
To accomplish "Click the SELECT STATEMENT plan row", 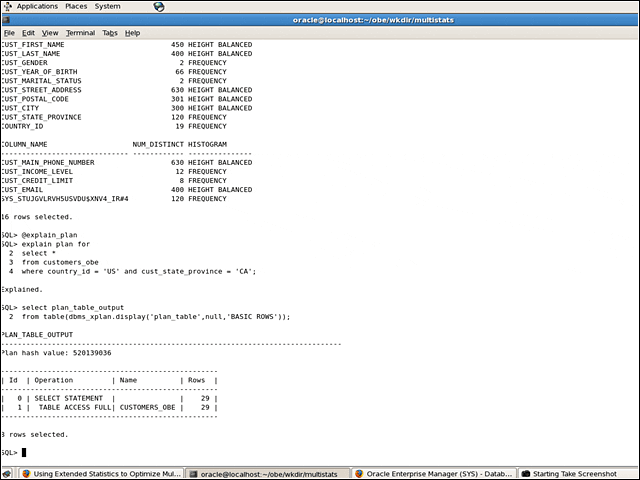I will tap(109, 398).
